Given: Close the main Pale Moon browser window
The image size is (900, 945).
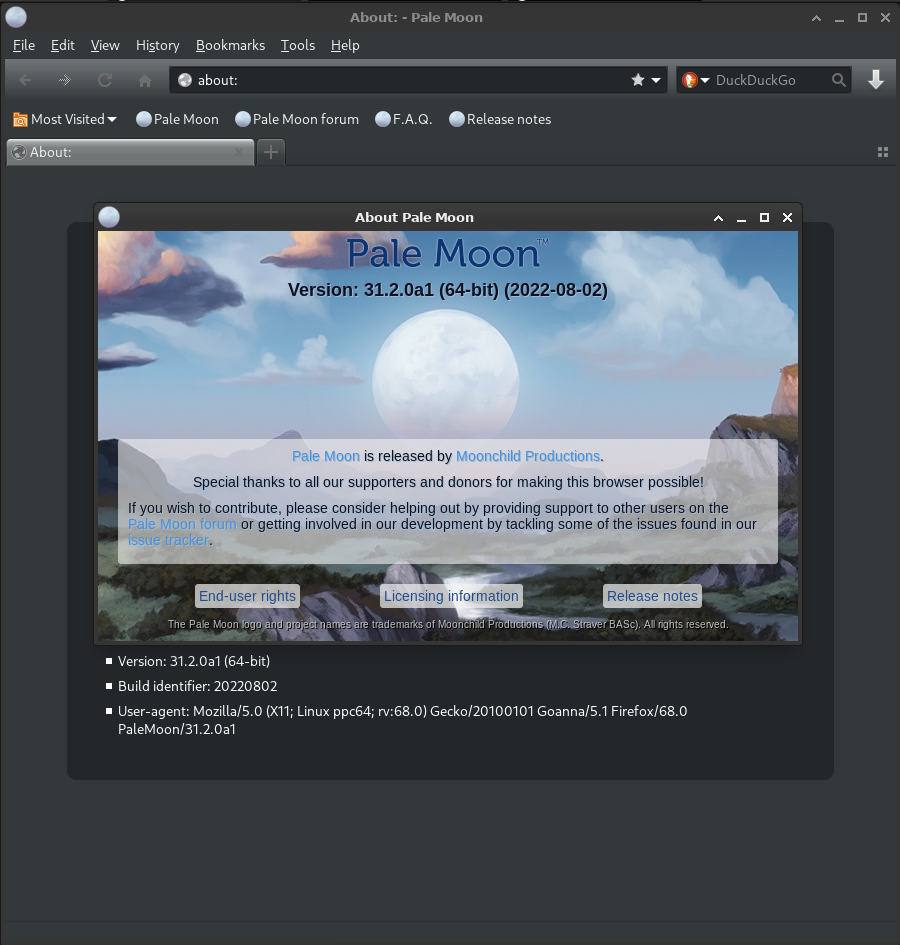Looking at the screenshot, I should tap(886, 17).
